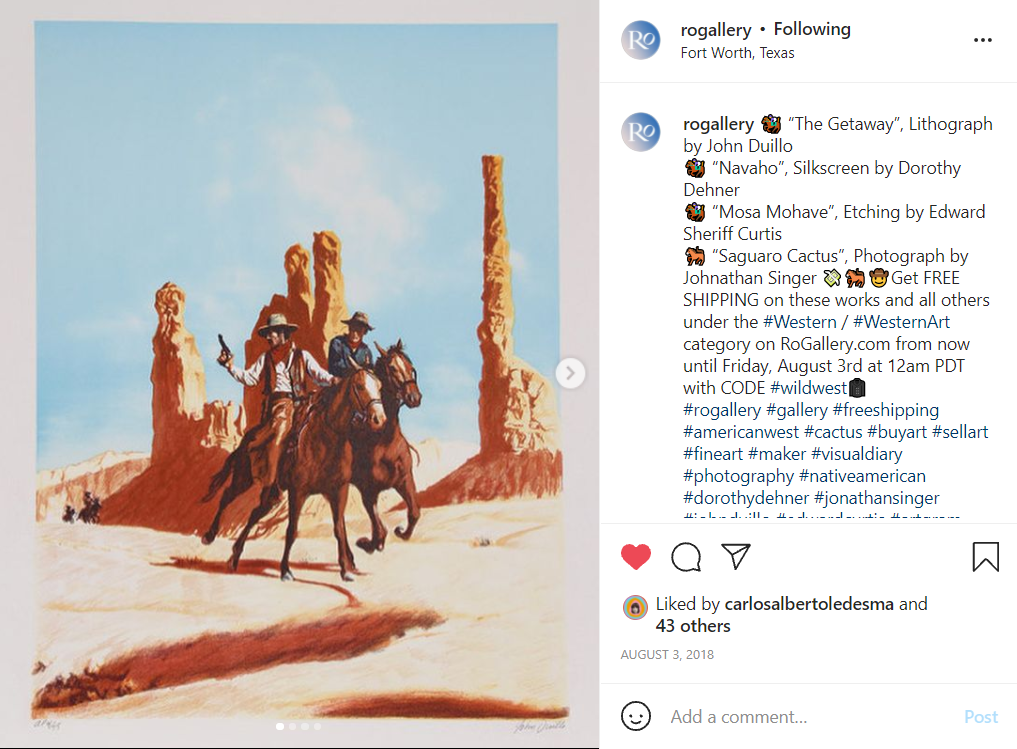Click liker's small avatar icon

(x=636, y=608)
